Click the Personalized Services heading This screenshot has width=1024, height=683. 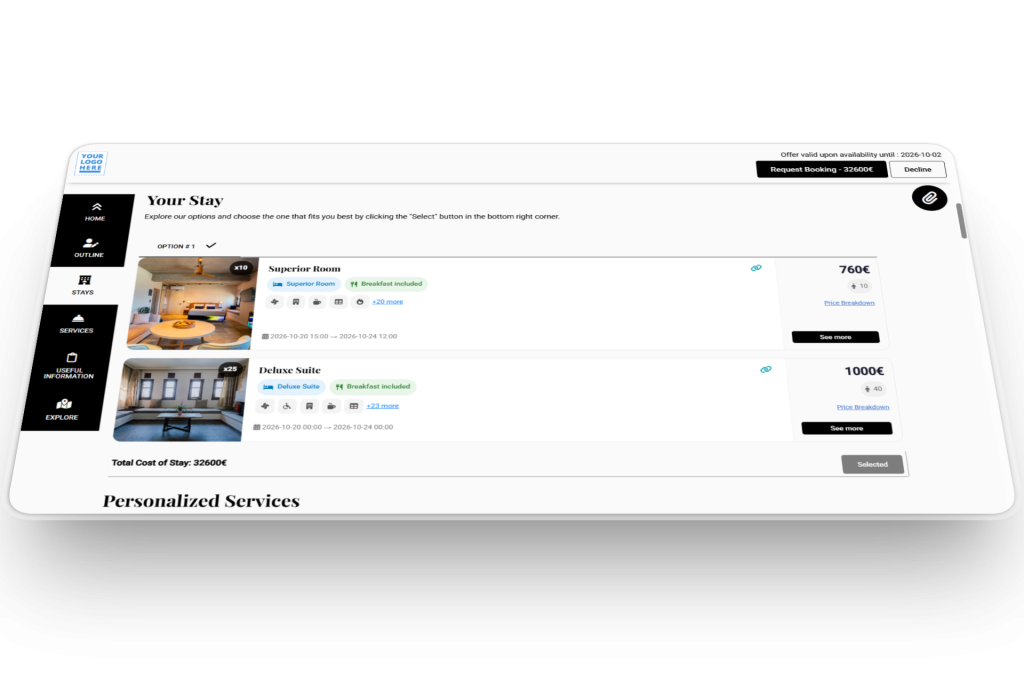(x=201, y=501)
